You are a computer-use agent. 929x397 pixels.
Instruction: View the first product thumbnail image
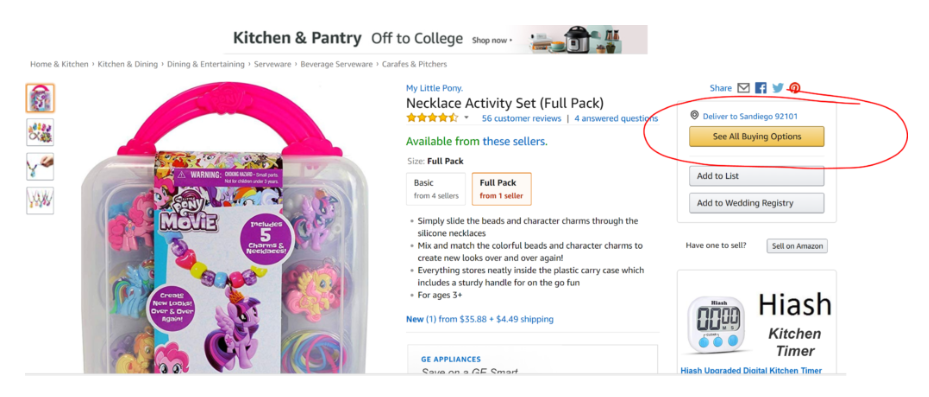point(40,98)
